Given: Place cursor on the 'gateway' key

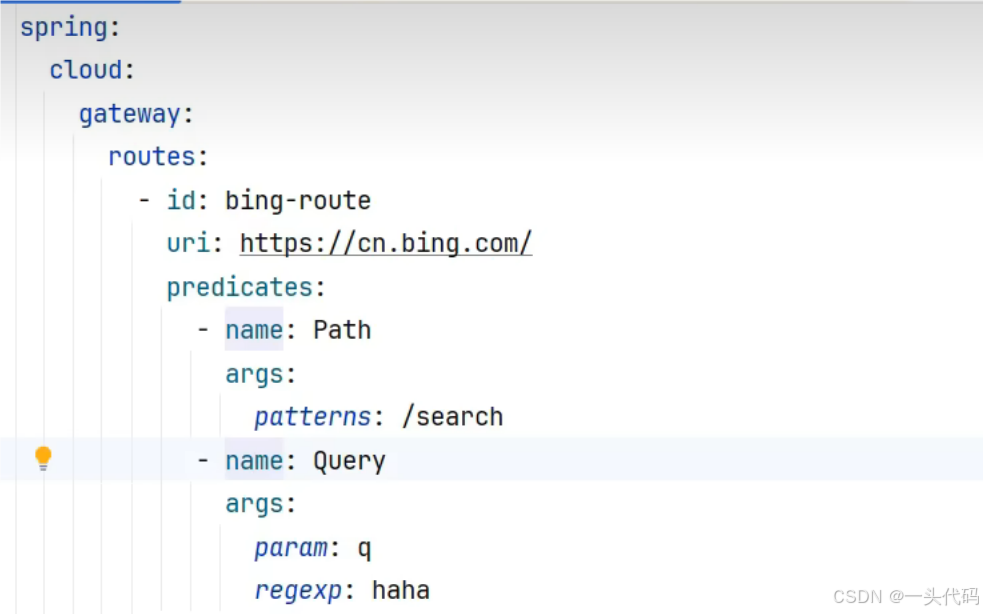Looking at the screenshot, I should pos(130,114).
